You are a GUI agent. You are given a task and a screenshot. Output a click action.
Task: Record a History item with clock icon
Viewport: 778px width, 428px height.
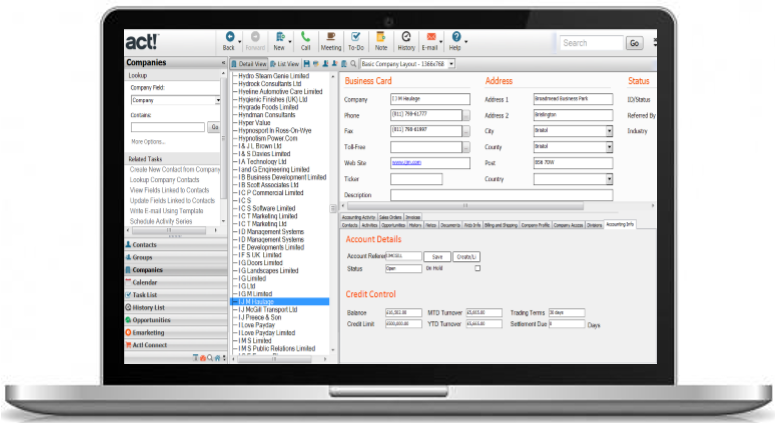[x=406, y=37]
